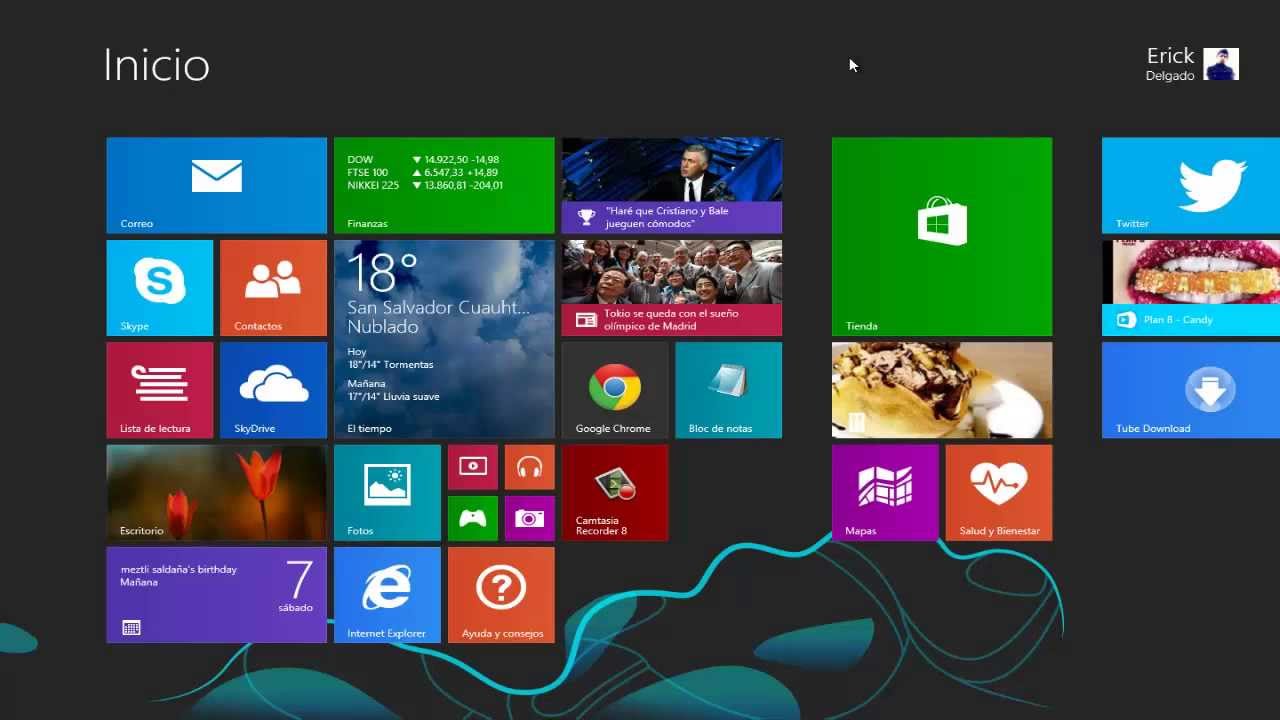Open the Escritorio desktop tile
Screen dimensions: 1280x720
[216, 493]
